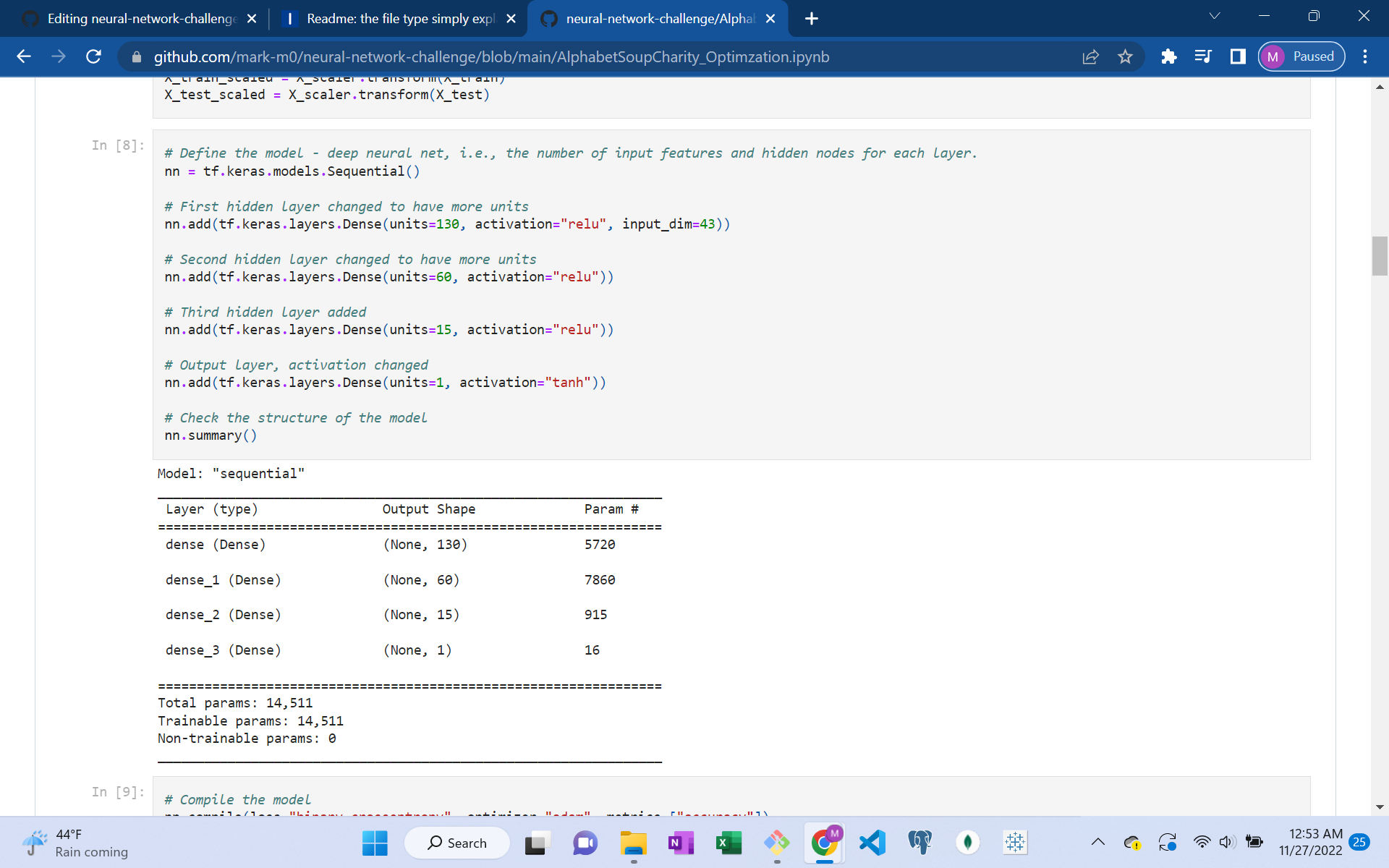The image size is (1389, 868).
Task: Open MongoDB Compass from the taskbar
Action: [968, 843]
